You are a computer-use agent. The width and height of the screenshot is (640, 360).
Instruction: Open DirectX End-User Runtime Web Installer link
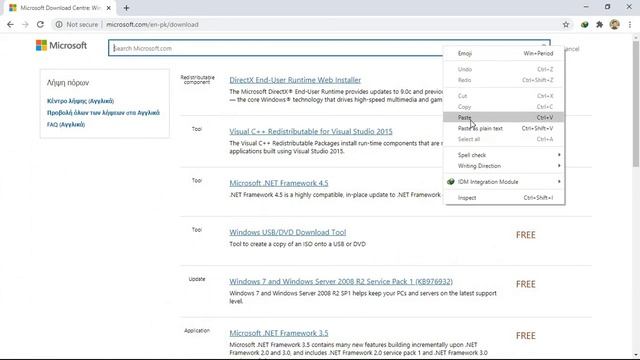(295, 80)
